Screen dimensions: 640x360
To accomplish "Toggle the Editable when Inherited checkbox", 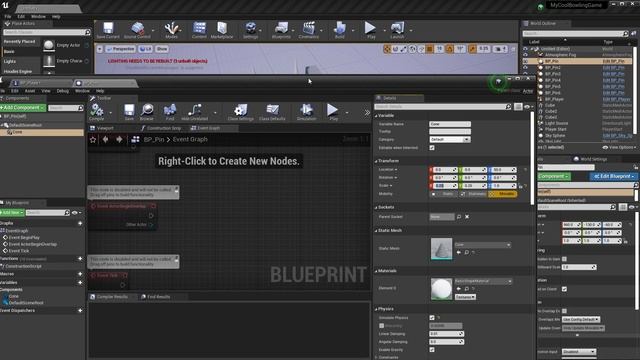I will [432, 148].
